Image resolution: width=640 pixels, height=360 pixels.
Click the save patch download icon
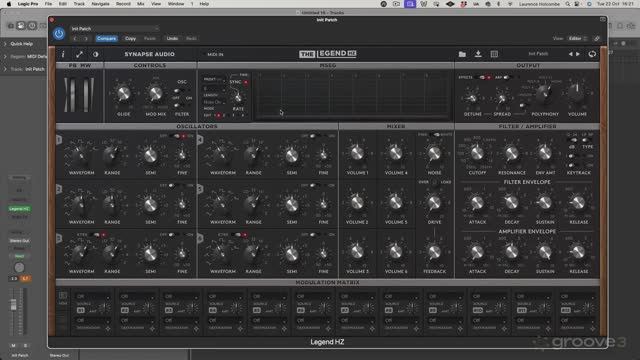pos(478,54)
